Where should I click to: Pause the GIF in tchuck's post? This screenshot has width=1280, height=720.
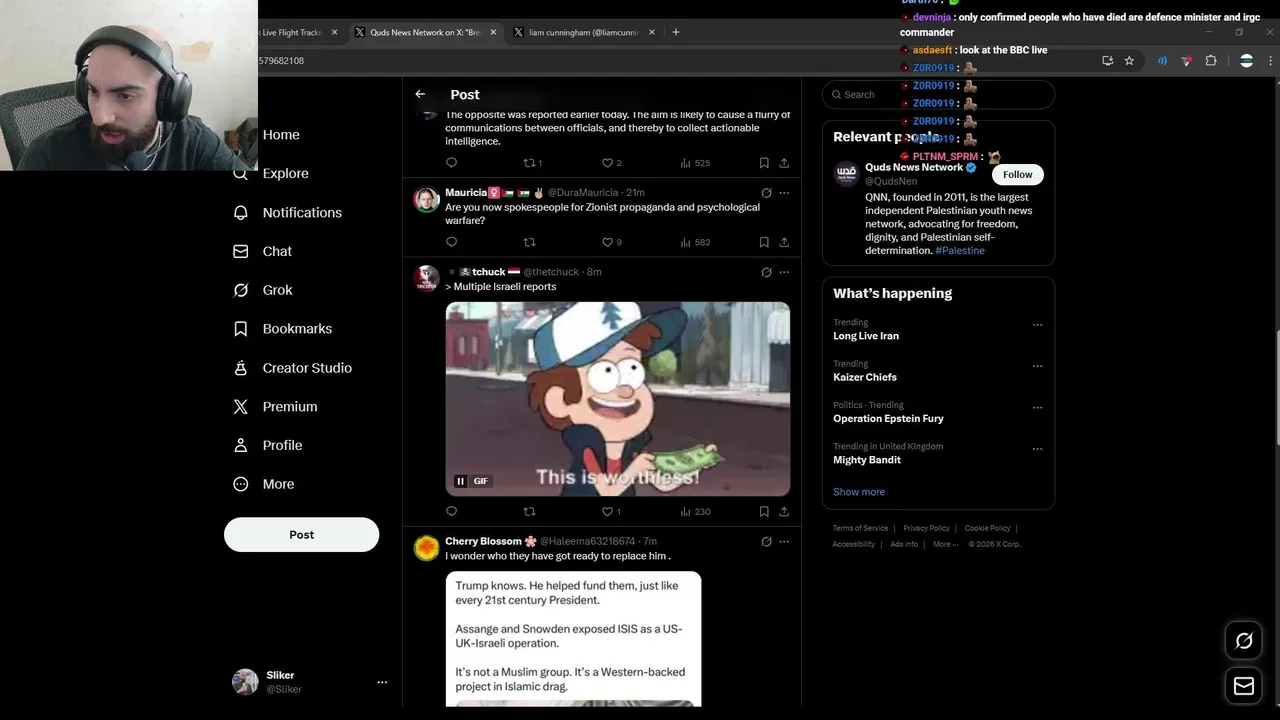point(461,481)
